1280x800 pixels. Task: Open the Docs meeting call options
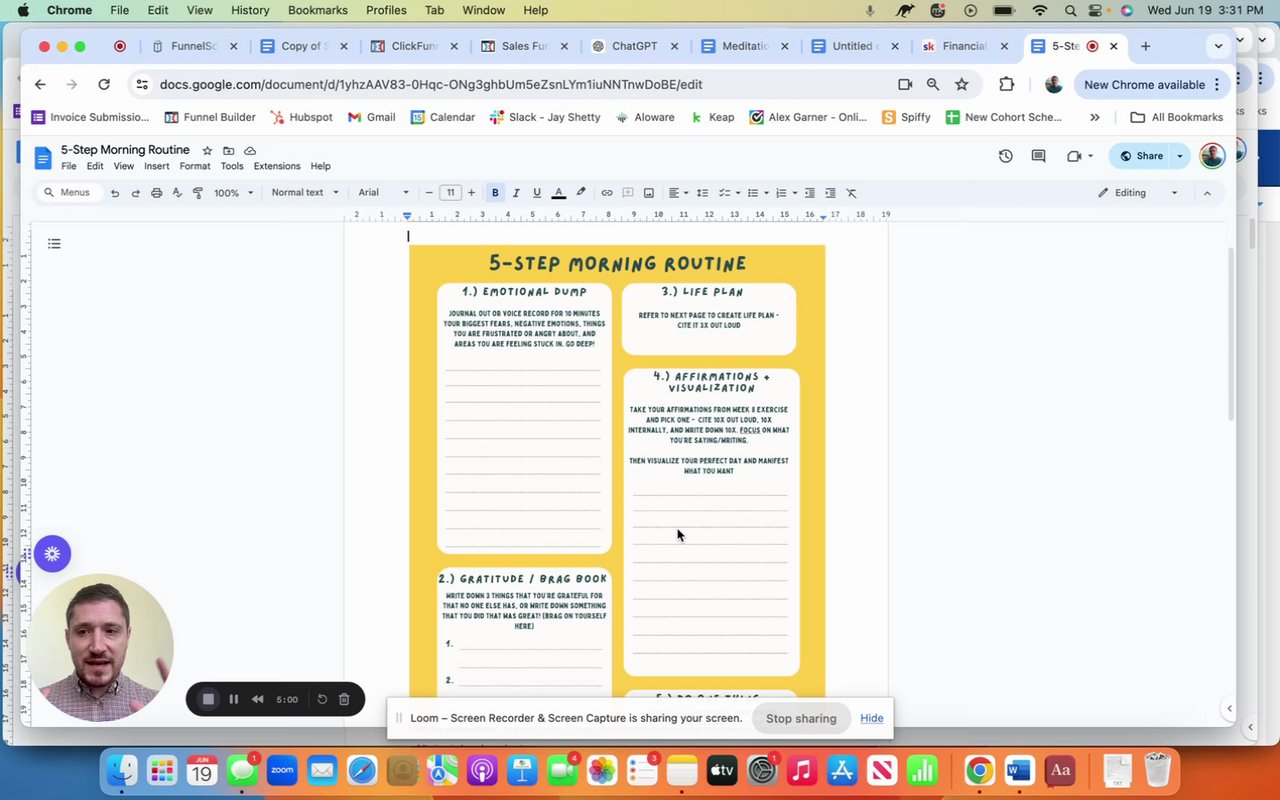(x=1079, y=156)
